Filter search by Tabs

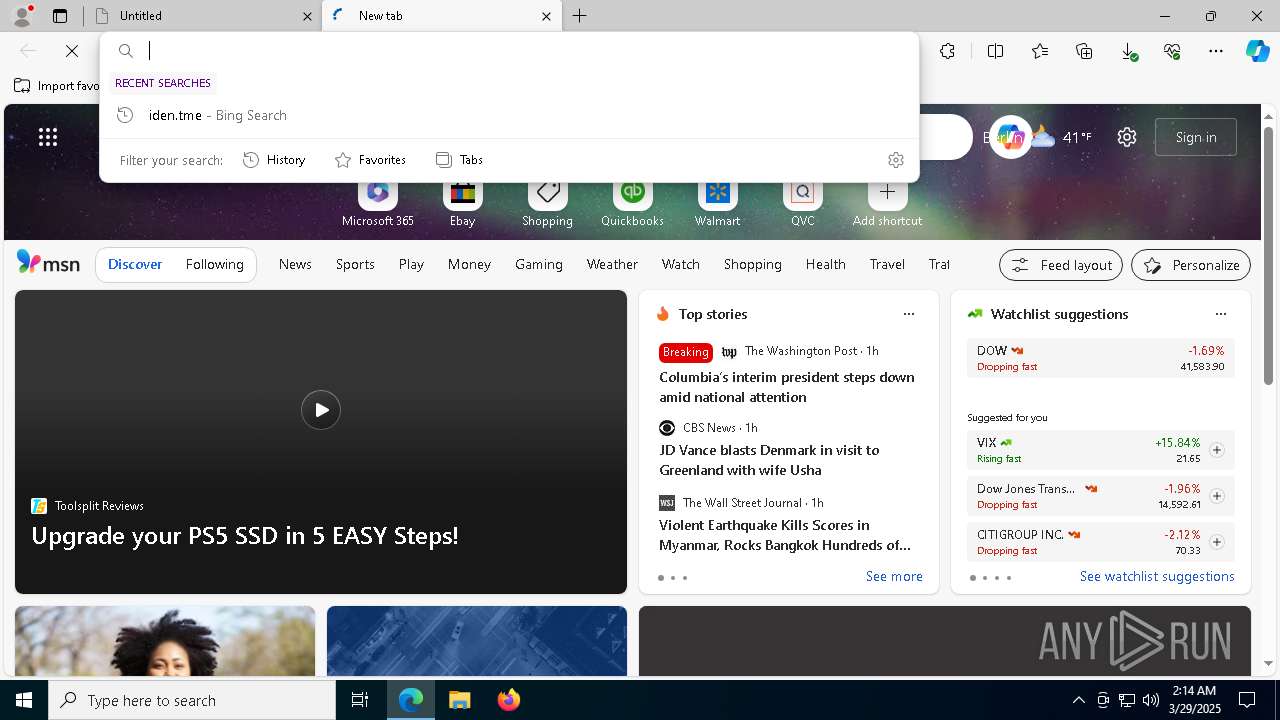[459, 160]
